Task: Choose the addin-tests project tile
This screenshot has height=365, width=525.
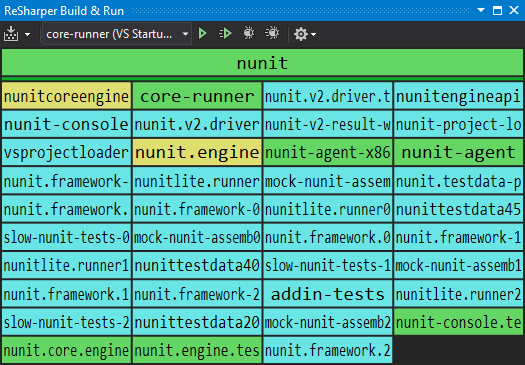Action: pyautogui.click(x=327, y=294)
